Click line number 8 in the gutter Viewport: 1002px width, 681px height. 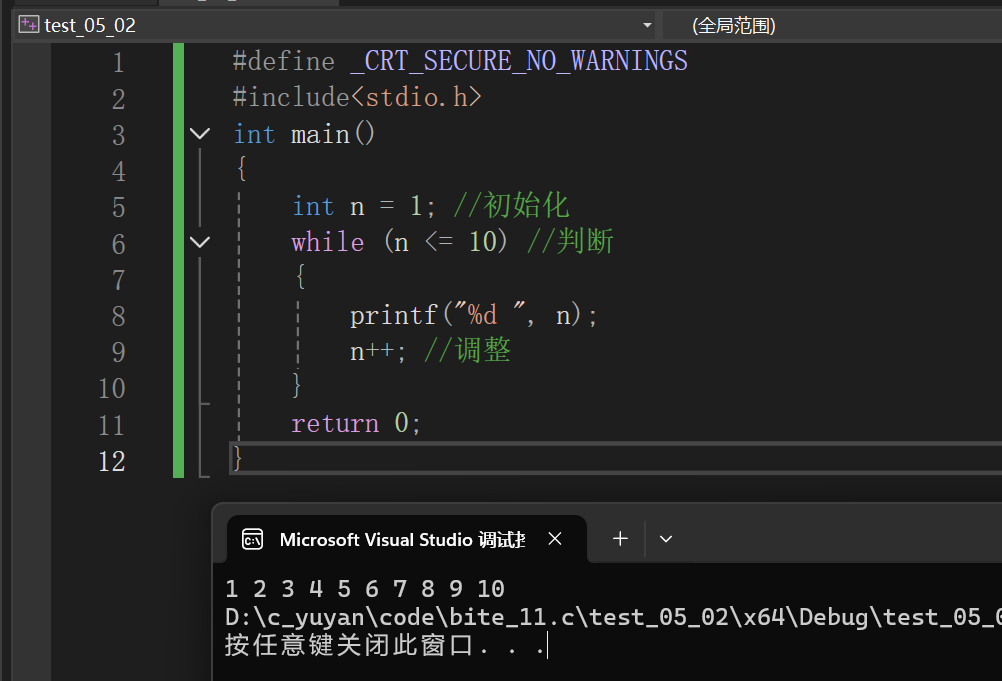tap(118, 316)
